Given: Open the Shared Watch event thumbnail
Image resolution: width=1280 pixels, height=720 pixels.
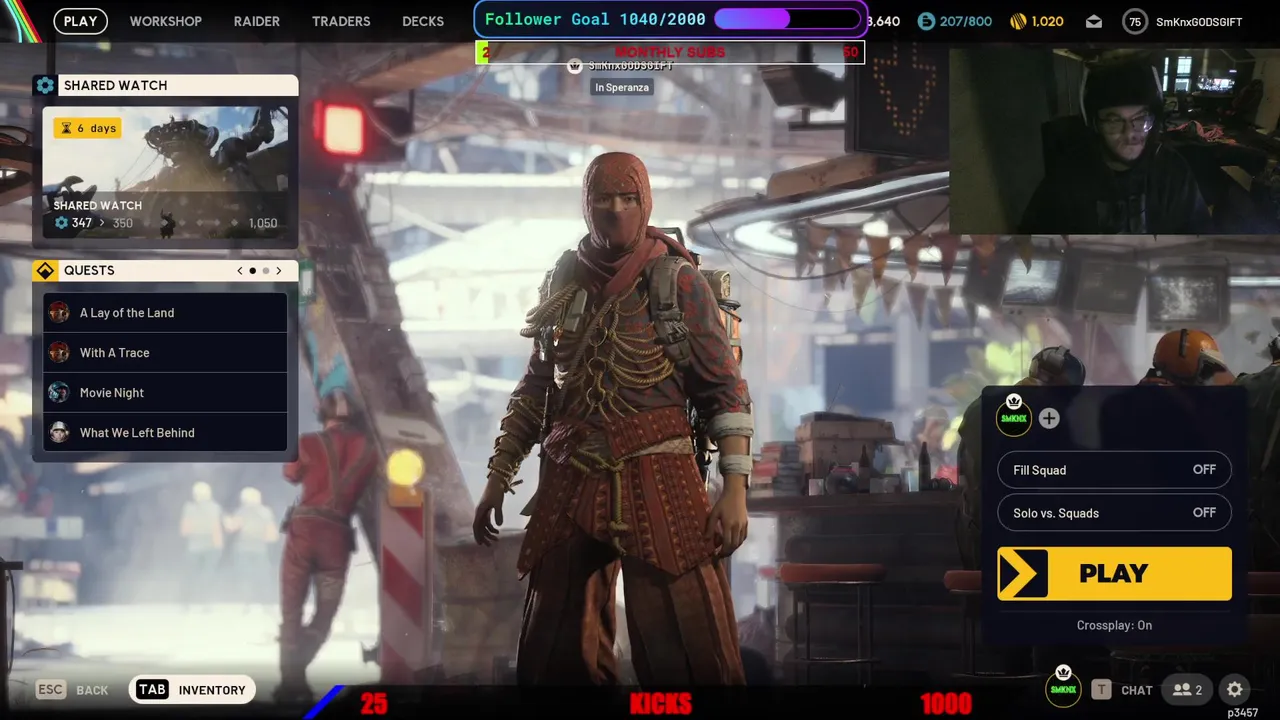Looking at the screenshot, I should (165, 172).
